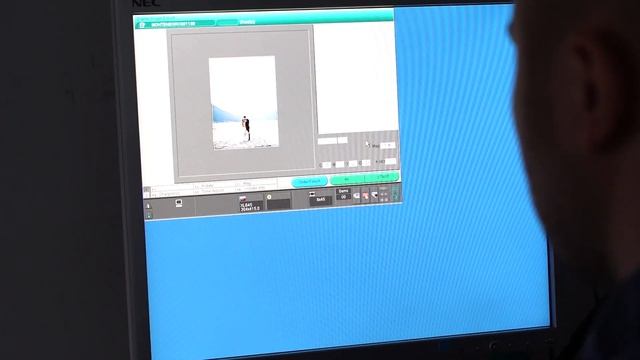
Task: Click the left half of the green button
Action: (347, 179)
